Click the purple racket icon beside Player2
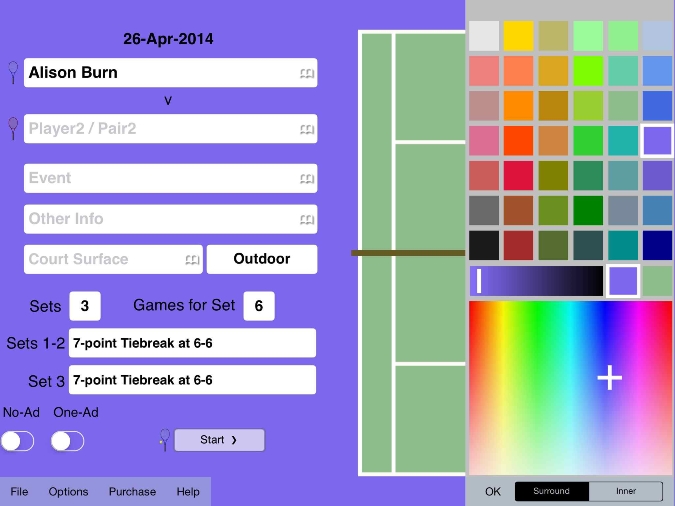The height and width of the screenshot is (506, 675). (x=13, y=128)
